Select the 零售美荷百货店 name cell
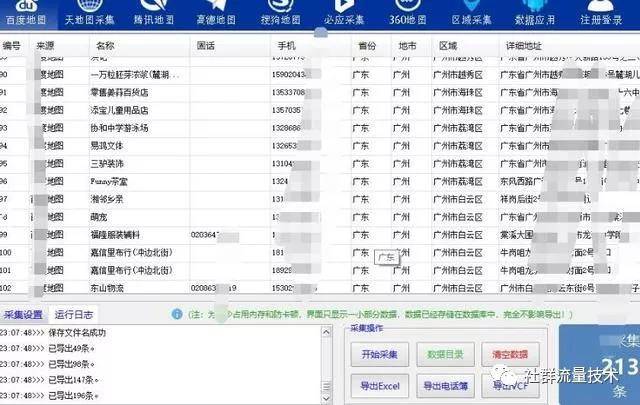 click(119, 93)
